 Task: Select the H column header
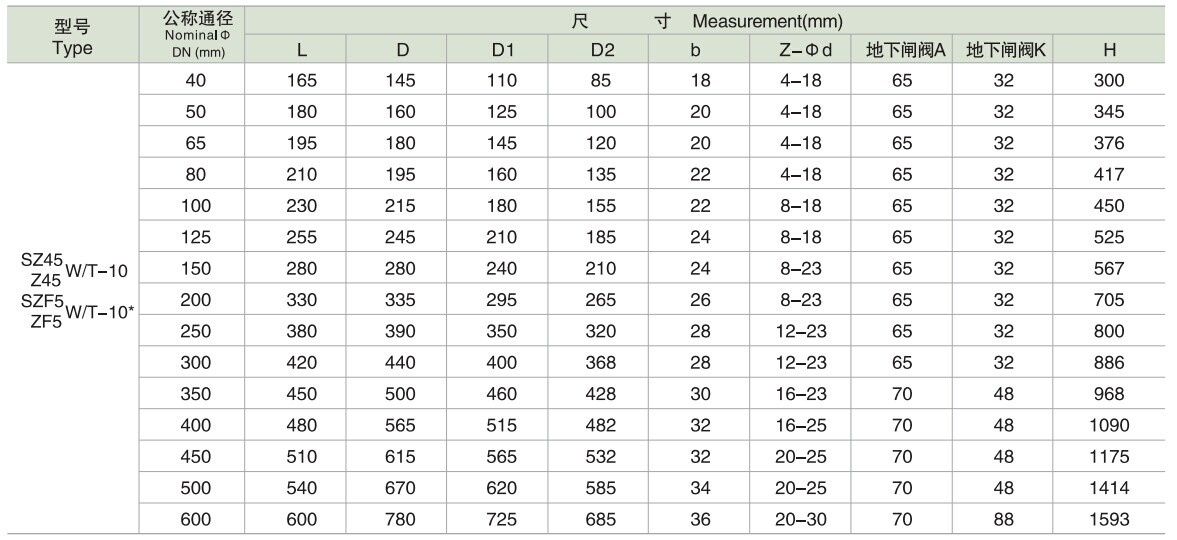pyautogui.click(x=1109, y=50)
